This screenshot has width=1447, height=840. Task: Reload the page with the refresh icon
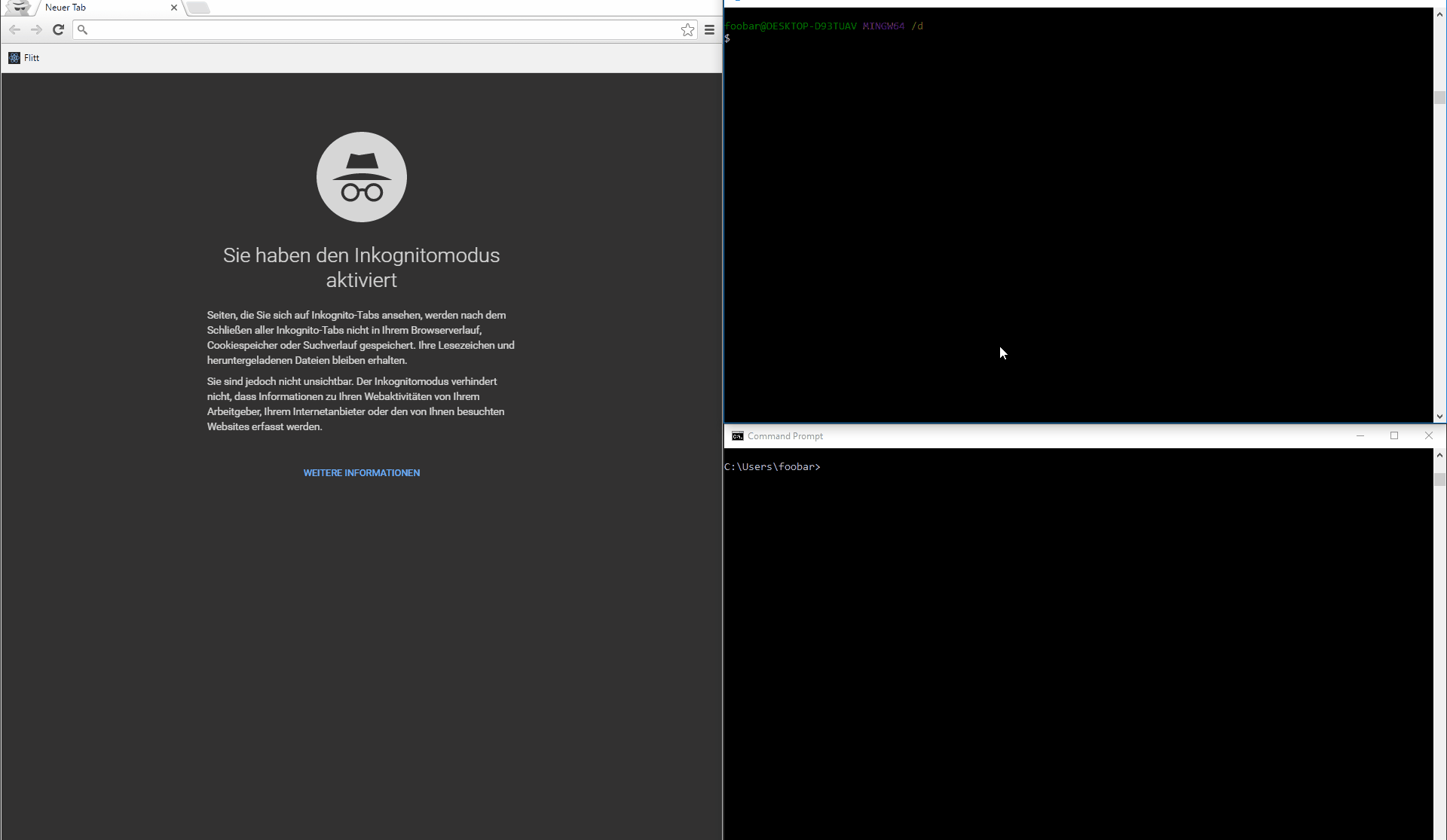tap(58, 30)
